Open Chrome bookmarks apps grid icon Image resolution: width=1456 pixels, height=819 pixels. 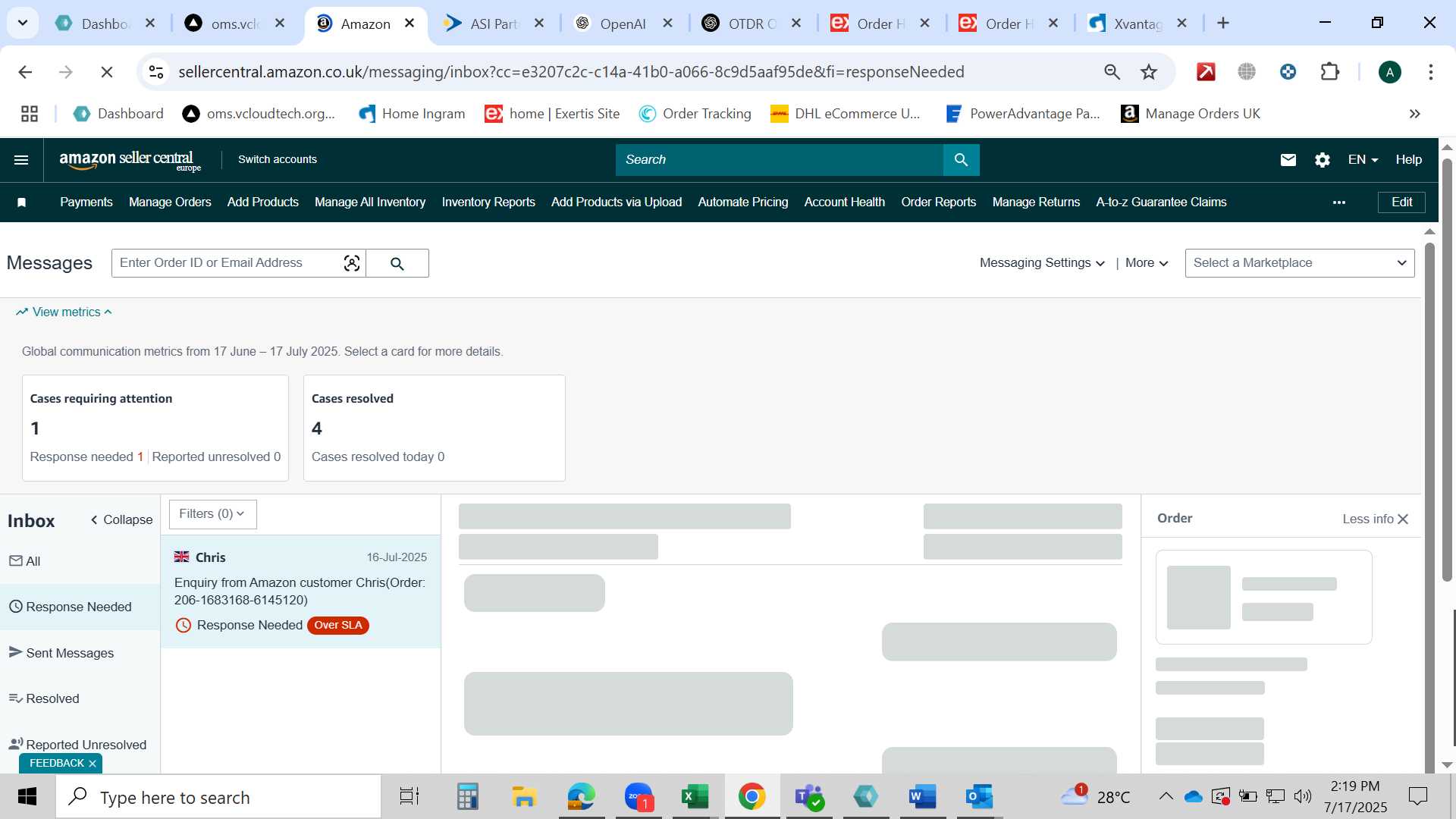point(30,114)
